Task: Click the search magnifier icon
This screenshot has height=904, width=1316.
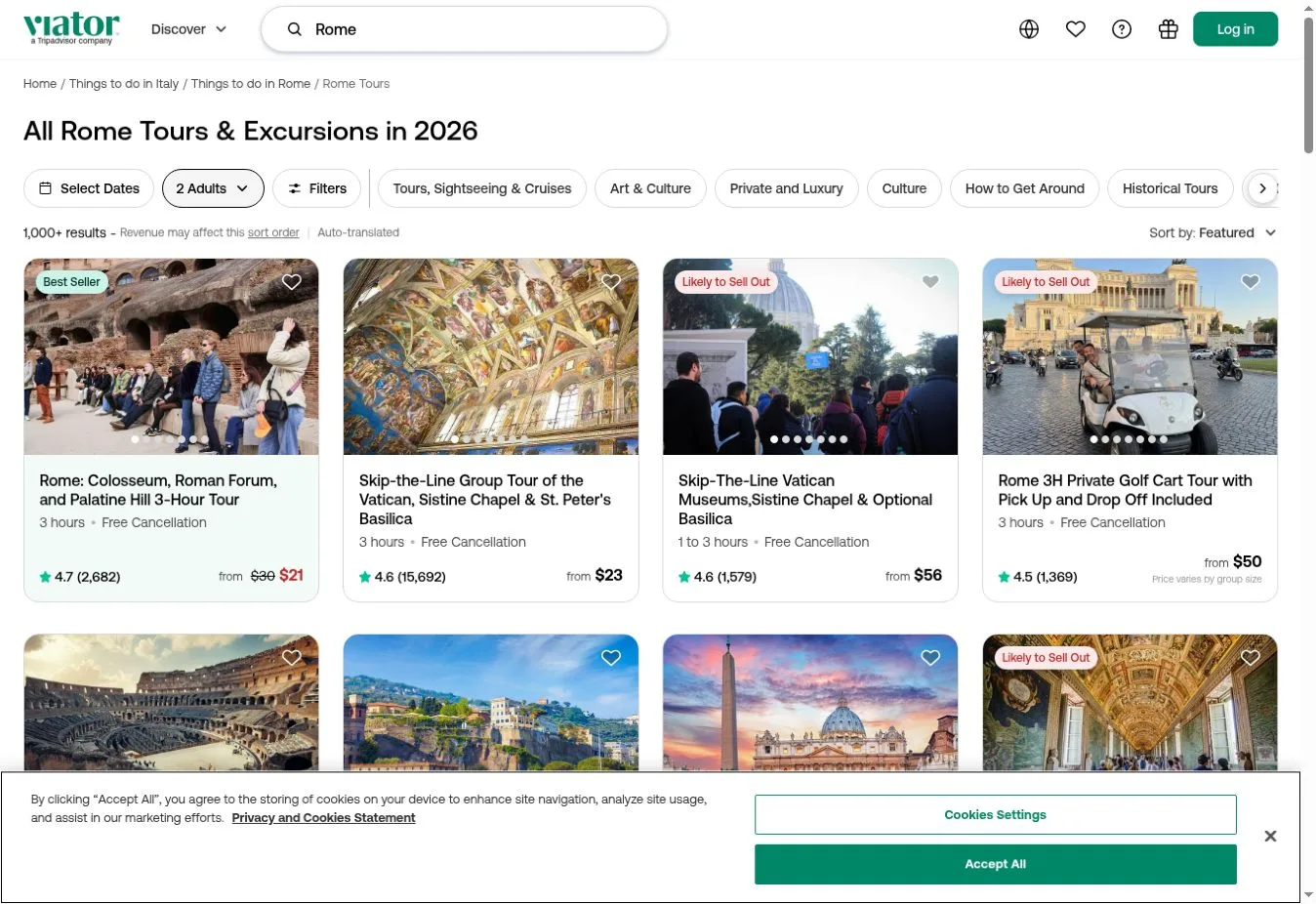Action: pyautogui.click(x=294, y=29)
